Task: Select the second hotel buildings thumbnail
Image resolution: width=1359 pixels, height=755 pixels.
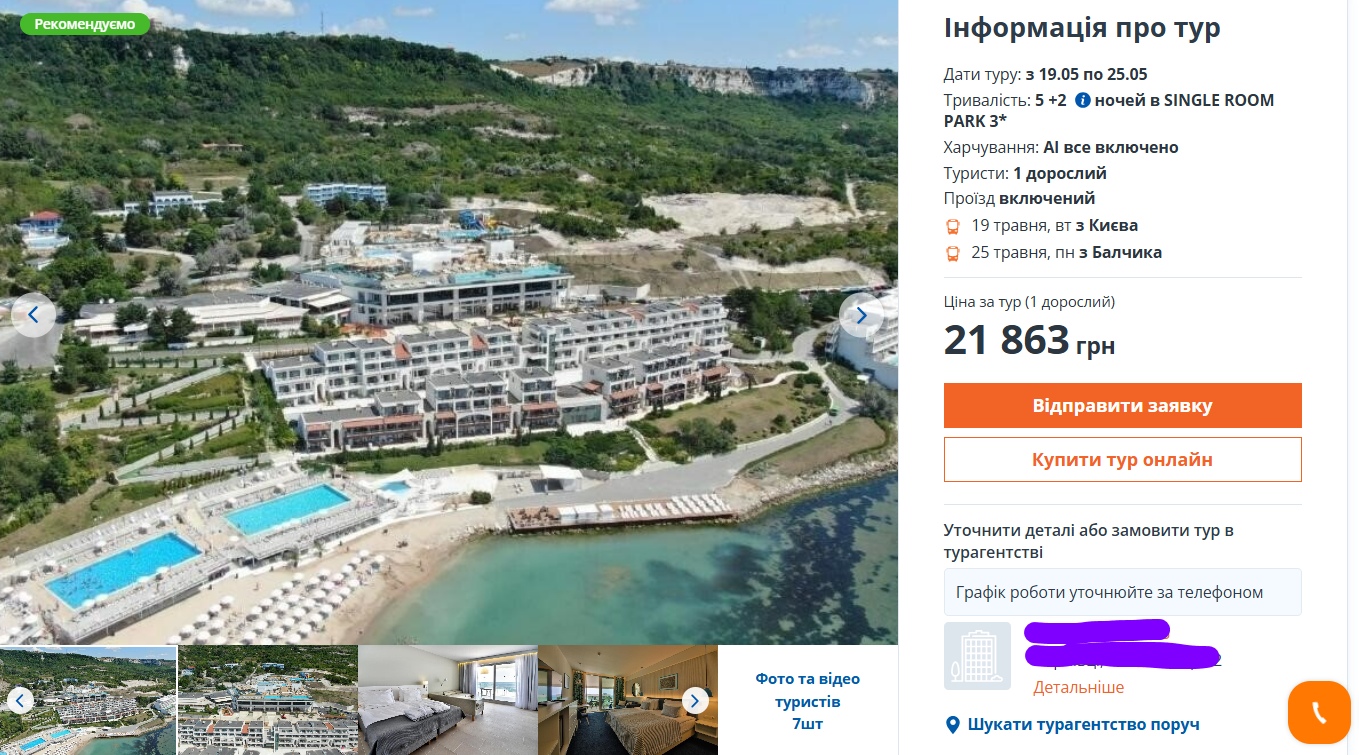Action: [267, 700]
